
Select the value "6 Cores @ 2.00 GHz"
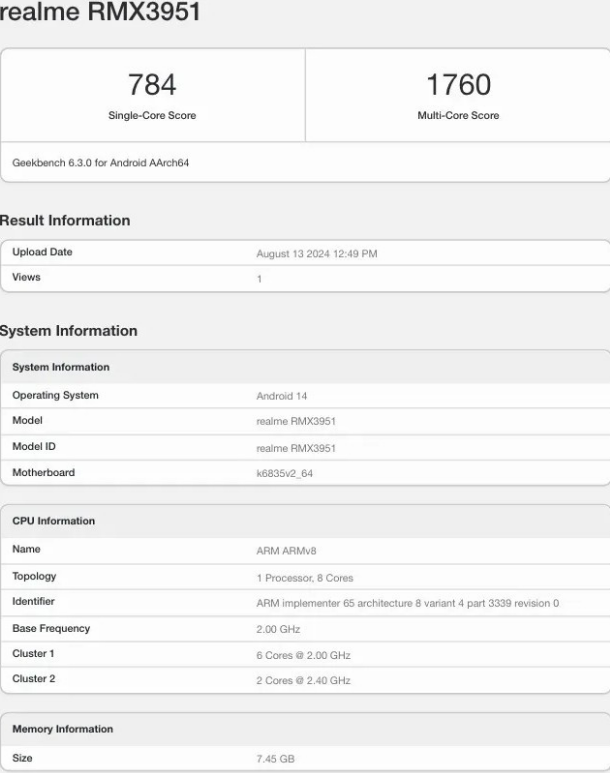click(303, 655)
